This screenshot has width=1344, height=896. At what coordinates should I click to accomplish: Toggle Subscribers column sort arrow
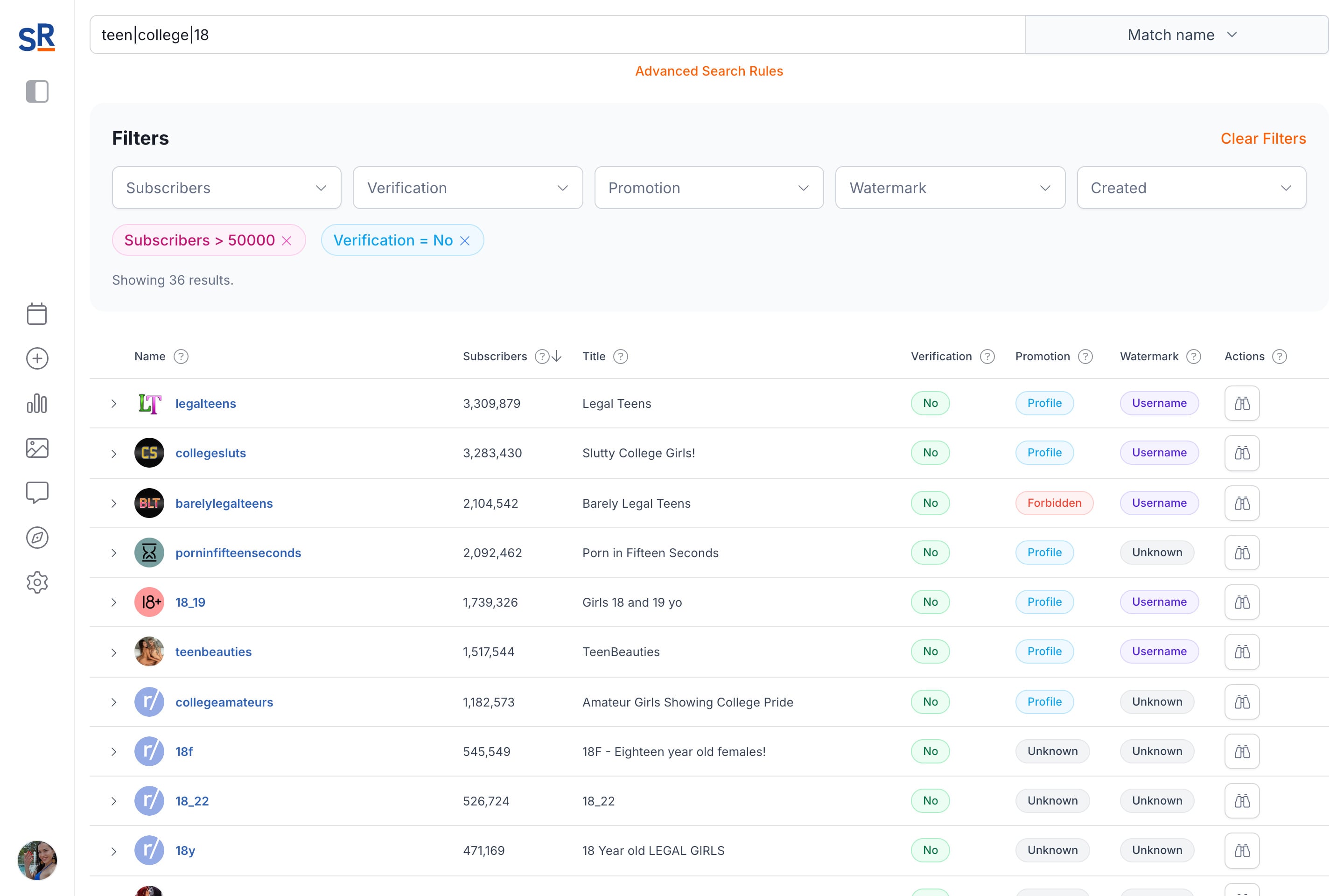click(557, 357)
